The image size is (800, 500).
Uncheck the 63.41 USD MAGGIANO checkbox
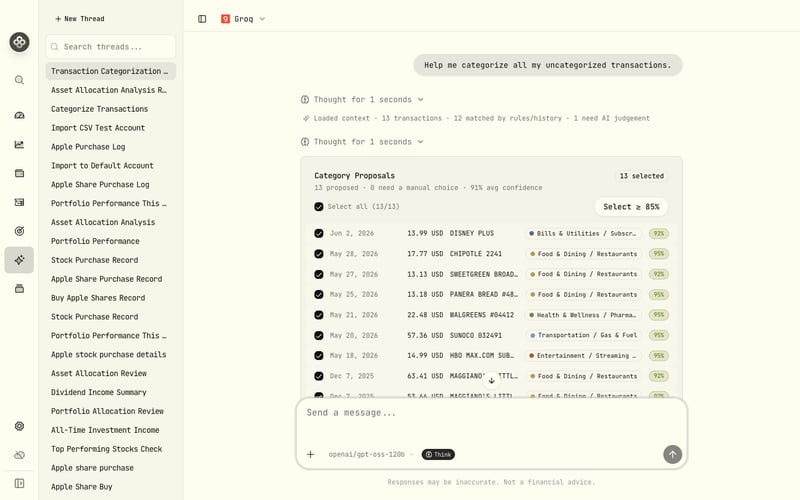point(319,376)
